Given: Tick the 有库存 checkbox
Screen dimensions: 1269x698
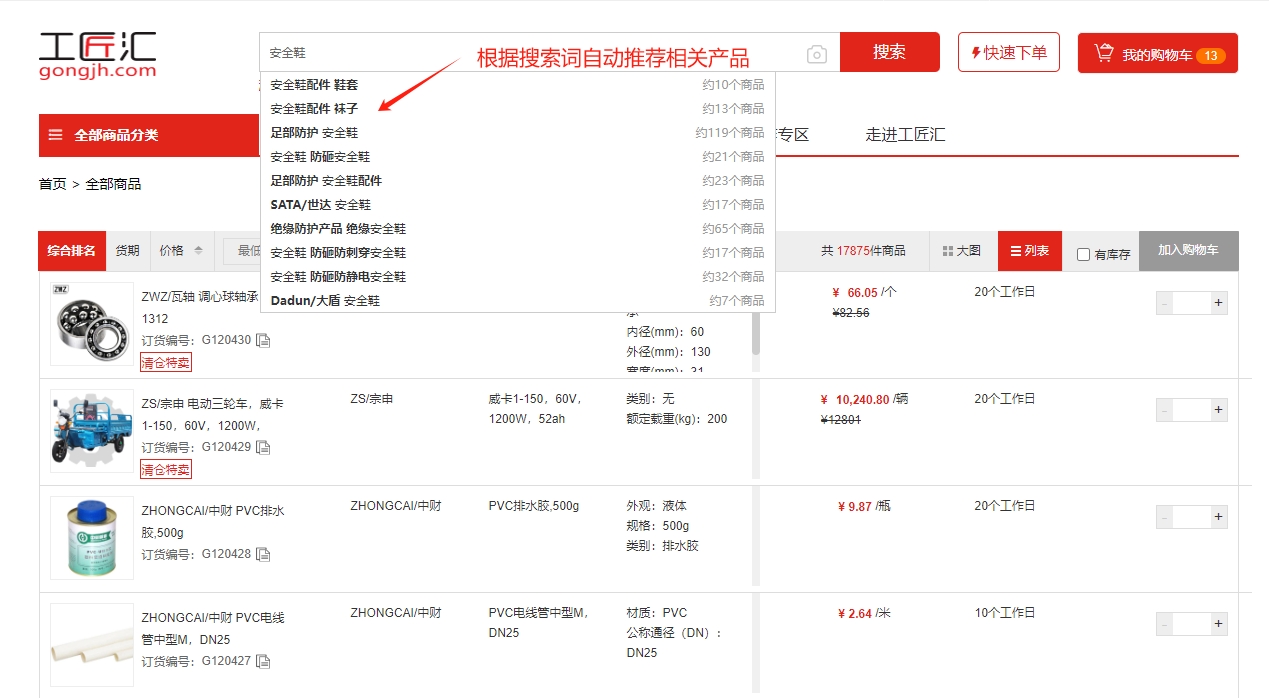Looking at the screenshot, I should 1083,255.
